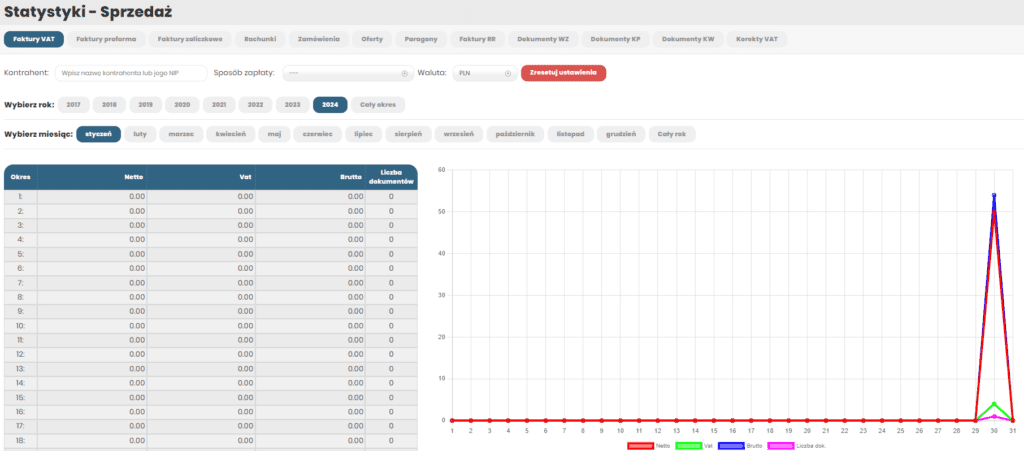
Task: Click the chart peak point at day 30
Action: point(994,196)
